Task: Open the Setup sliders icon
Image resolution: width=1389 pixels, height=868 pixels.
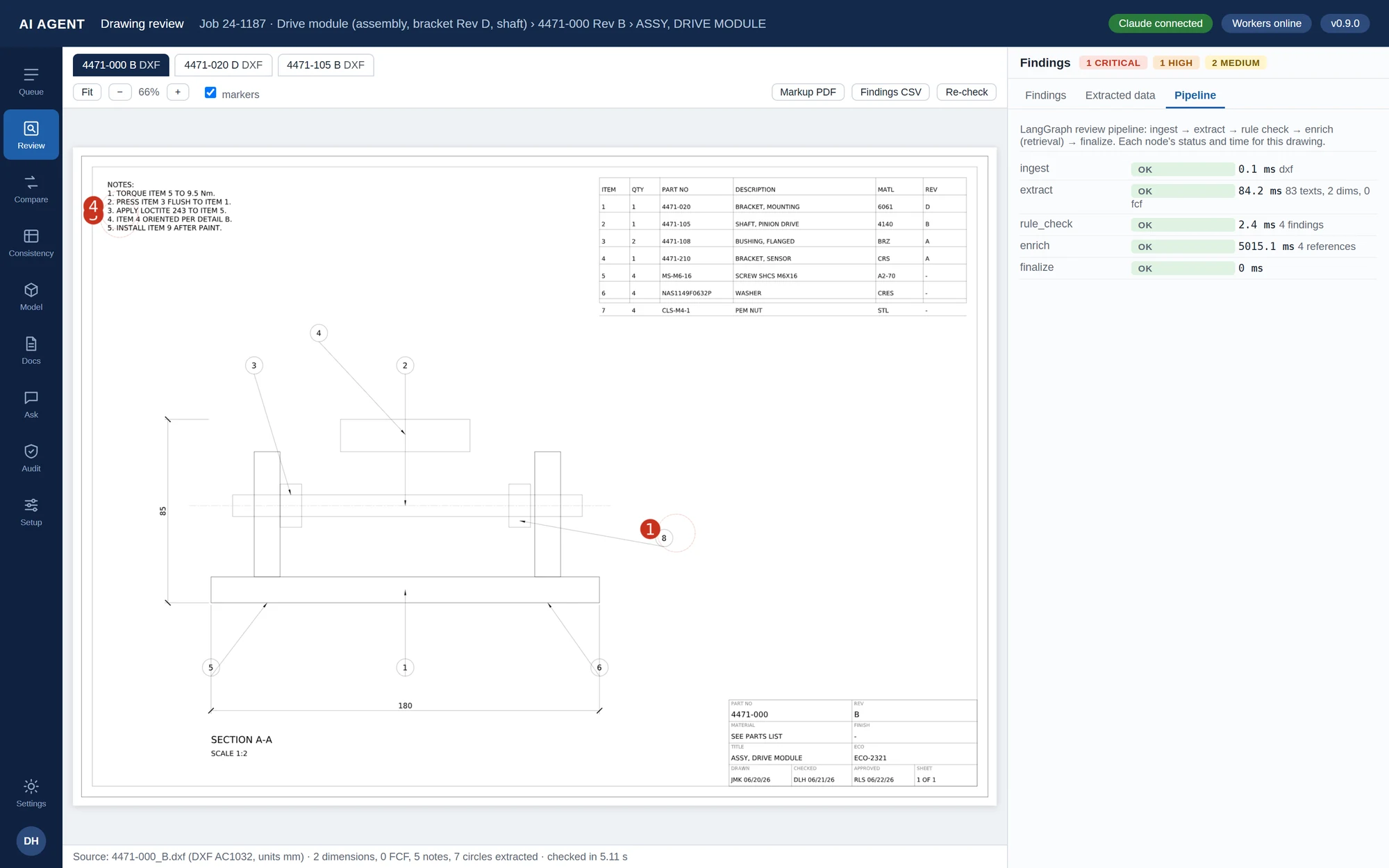Action: [x=31, y=512]
